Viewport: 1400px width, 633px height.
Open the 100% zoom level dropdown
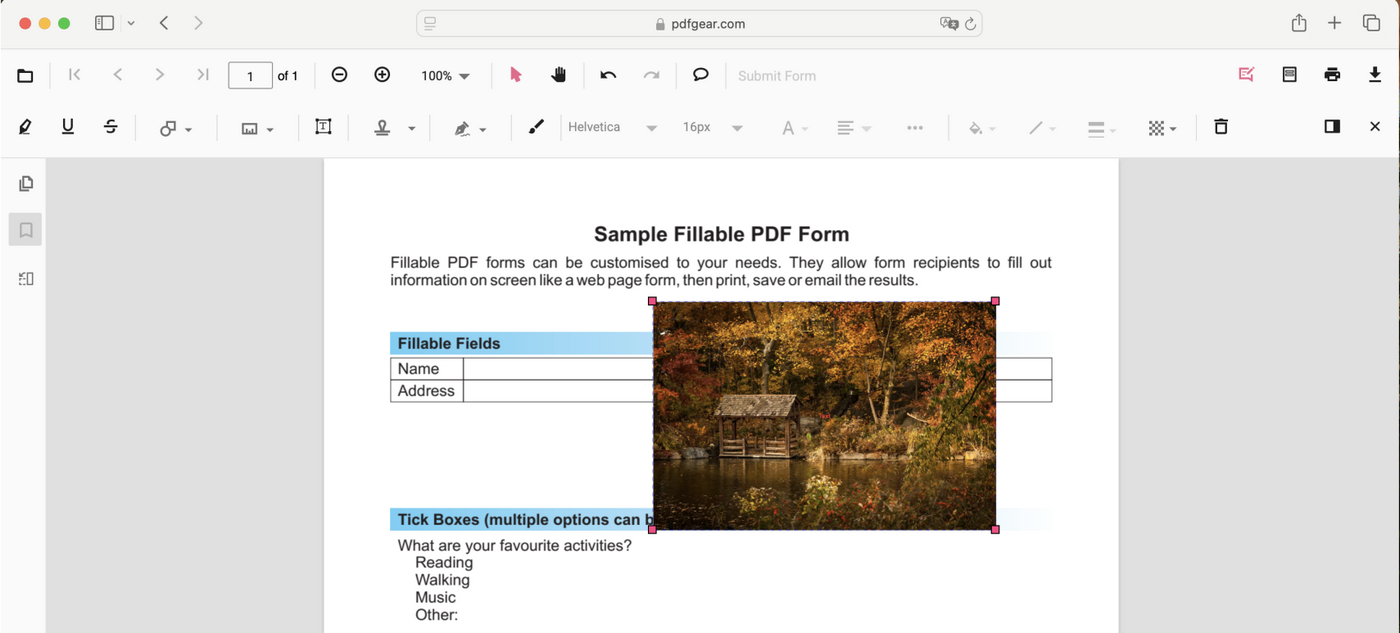tap(445, 76)
